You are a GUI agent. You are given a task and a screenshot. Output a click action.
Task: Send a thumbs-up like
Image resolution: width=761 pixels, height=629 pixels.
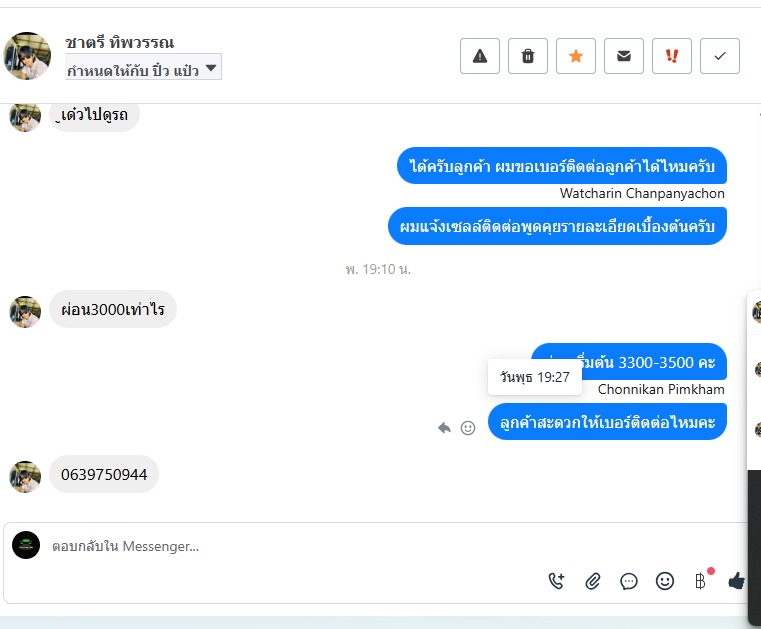coord(736,580)
